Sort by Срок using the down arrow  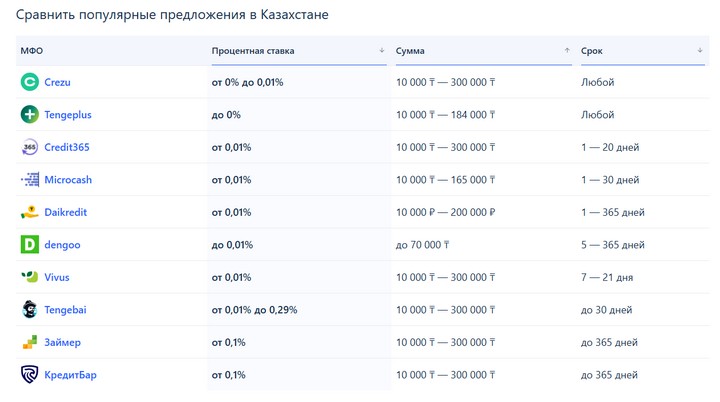coord(700,51)
